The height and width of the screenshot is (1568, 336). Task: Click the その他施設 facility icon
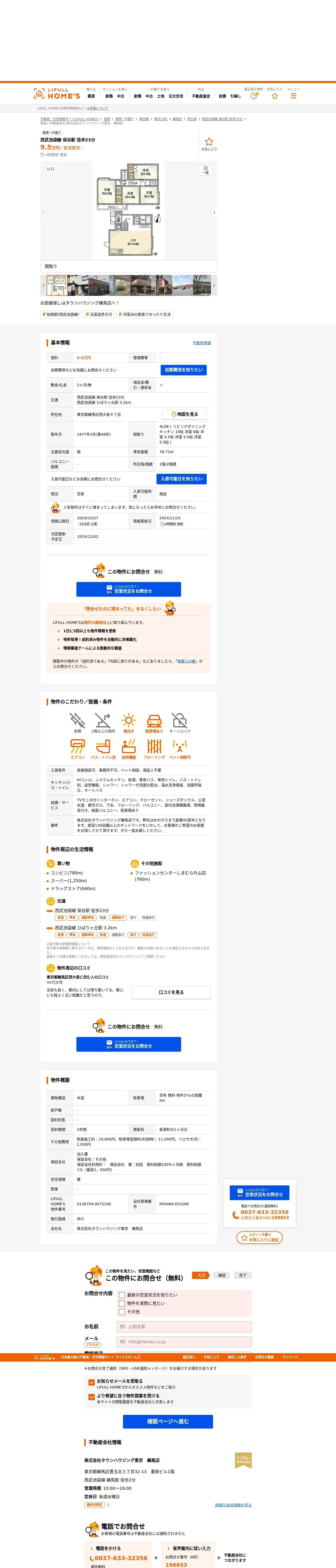135,863
